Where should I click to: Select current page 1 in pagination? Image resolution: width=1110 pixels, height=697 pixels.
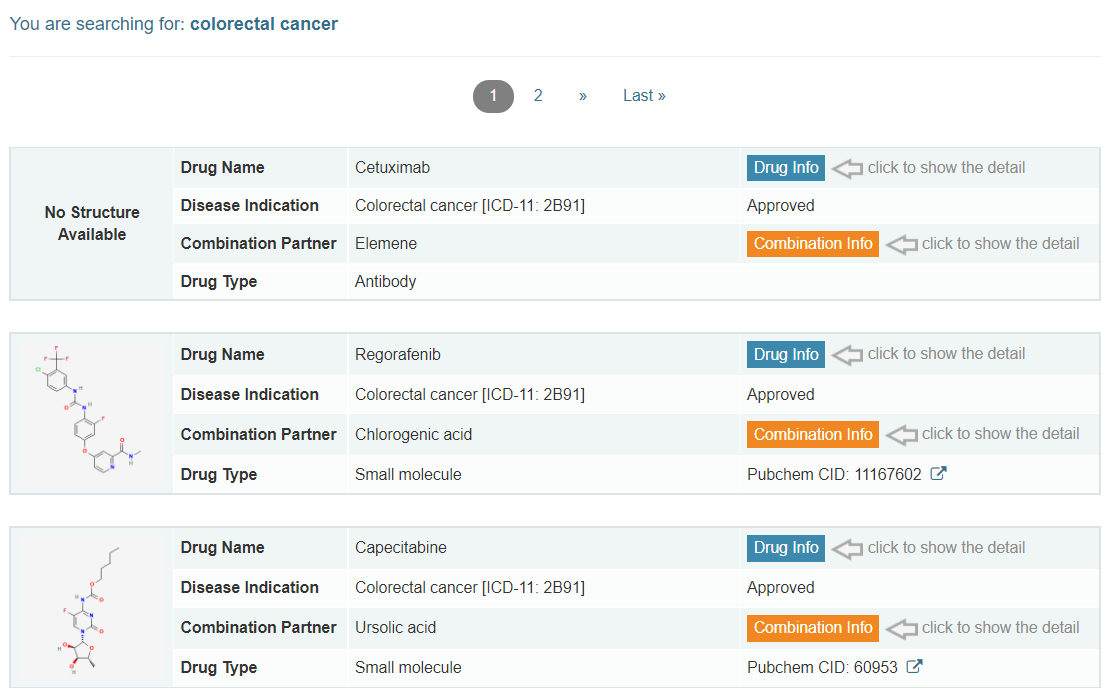click(493, 96)
